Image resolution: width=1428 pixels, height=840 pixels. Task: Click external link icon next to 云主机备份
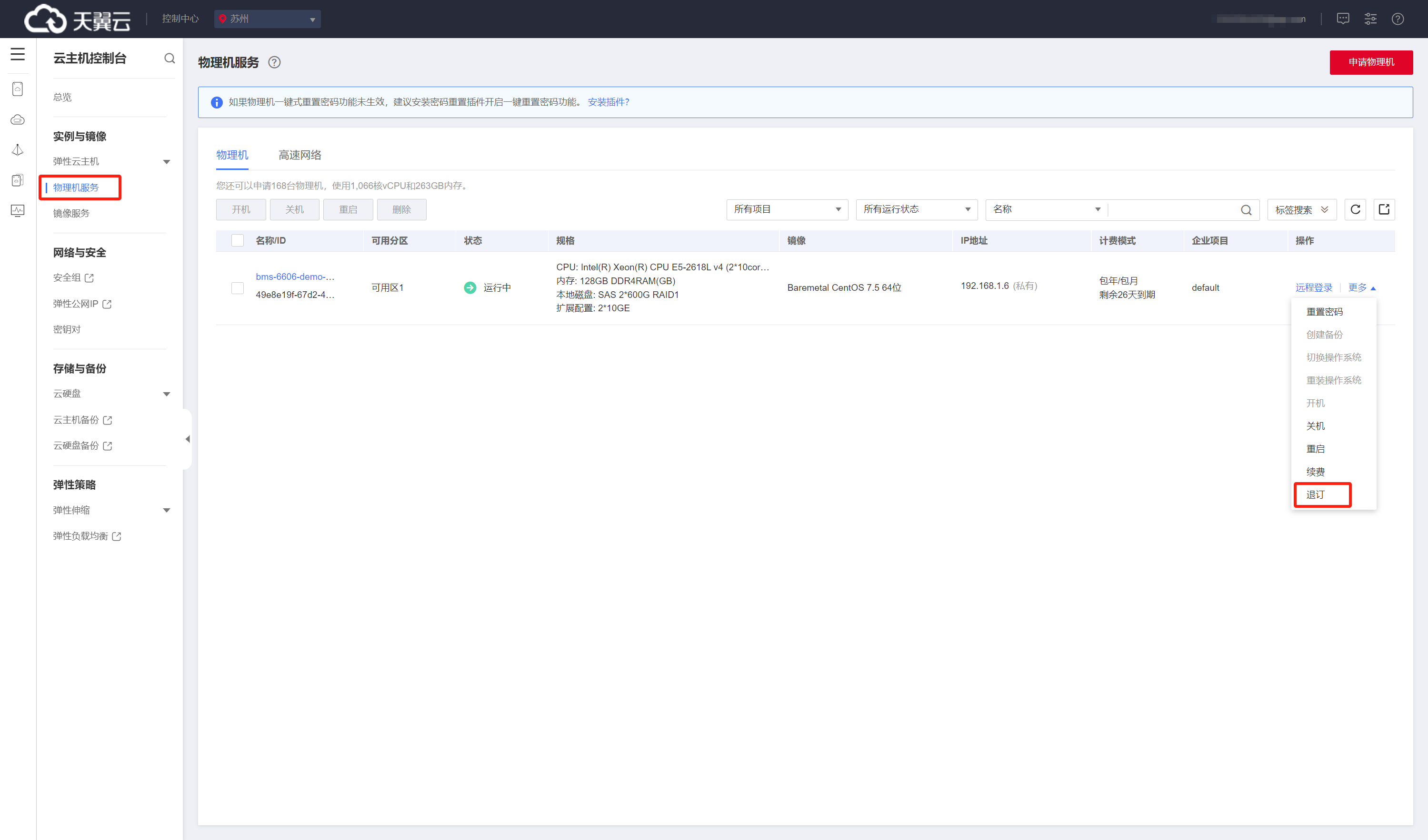(x=108, y=420)
